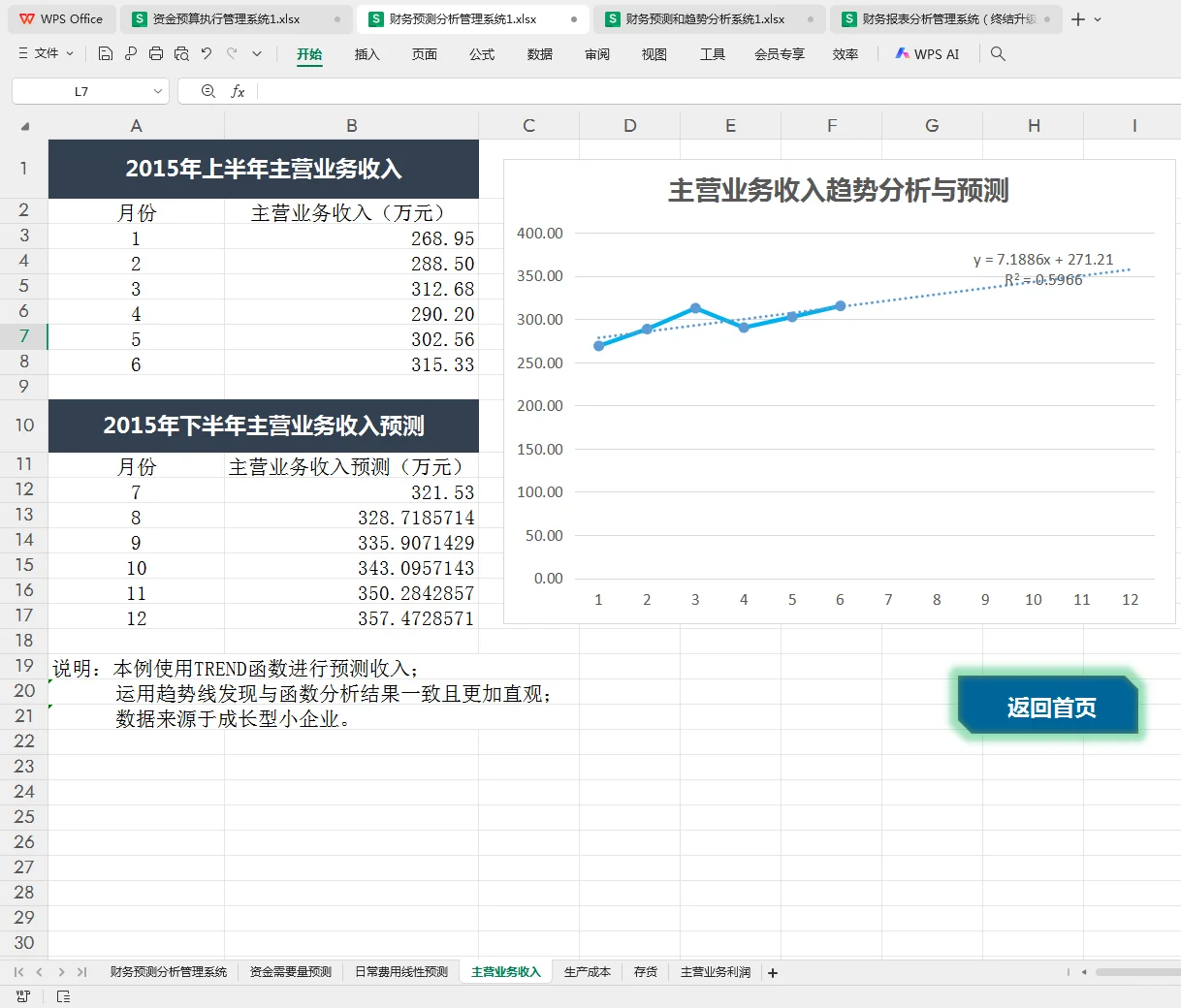Image resolution: width=1181 pixels, height=1008 pixels.
Task: Click the print icon
Action: [x=156, y=54]
